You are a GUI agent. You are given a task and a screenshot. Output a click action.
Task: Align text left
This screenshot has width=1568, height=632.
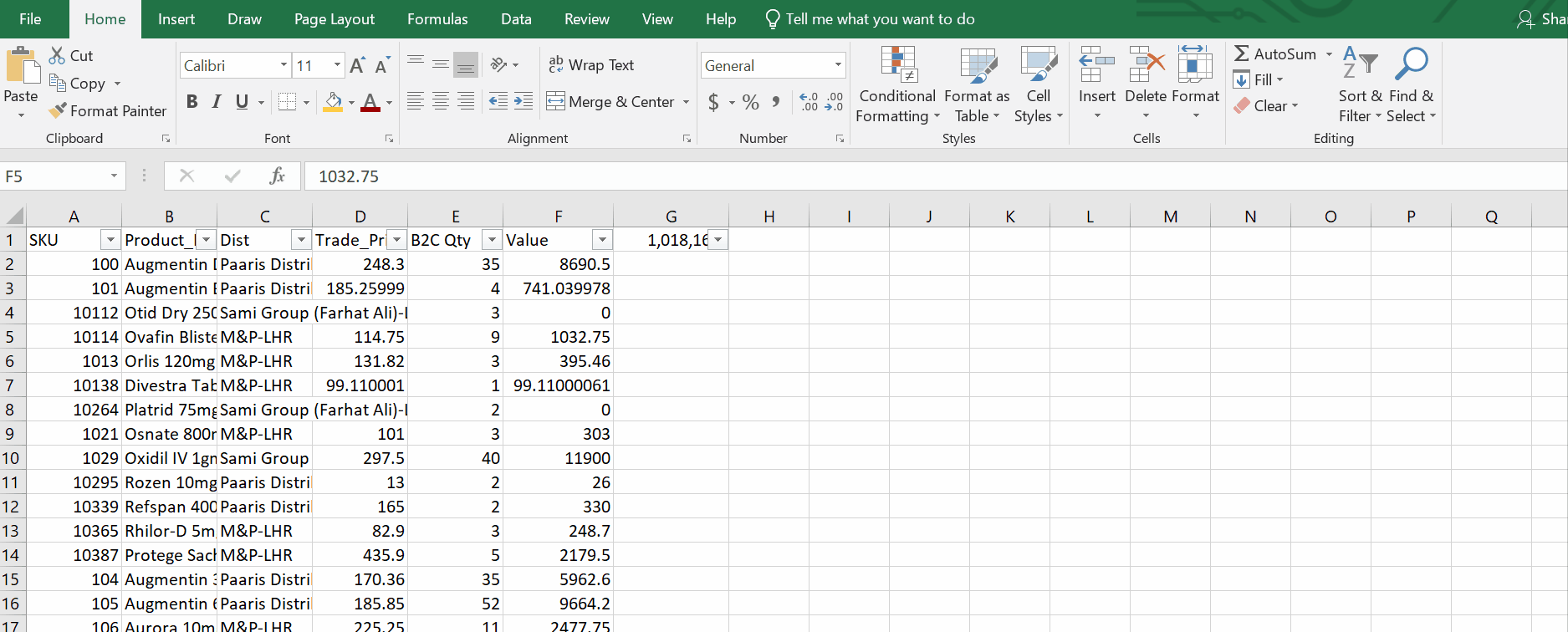416,102
